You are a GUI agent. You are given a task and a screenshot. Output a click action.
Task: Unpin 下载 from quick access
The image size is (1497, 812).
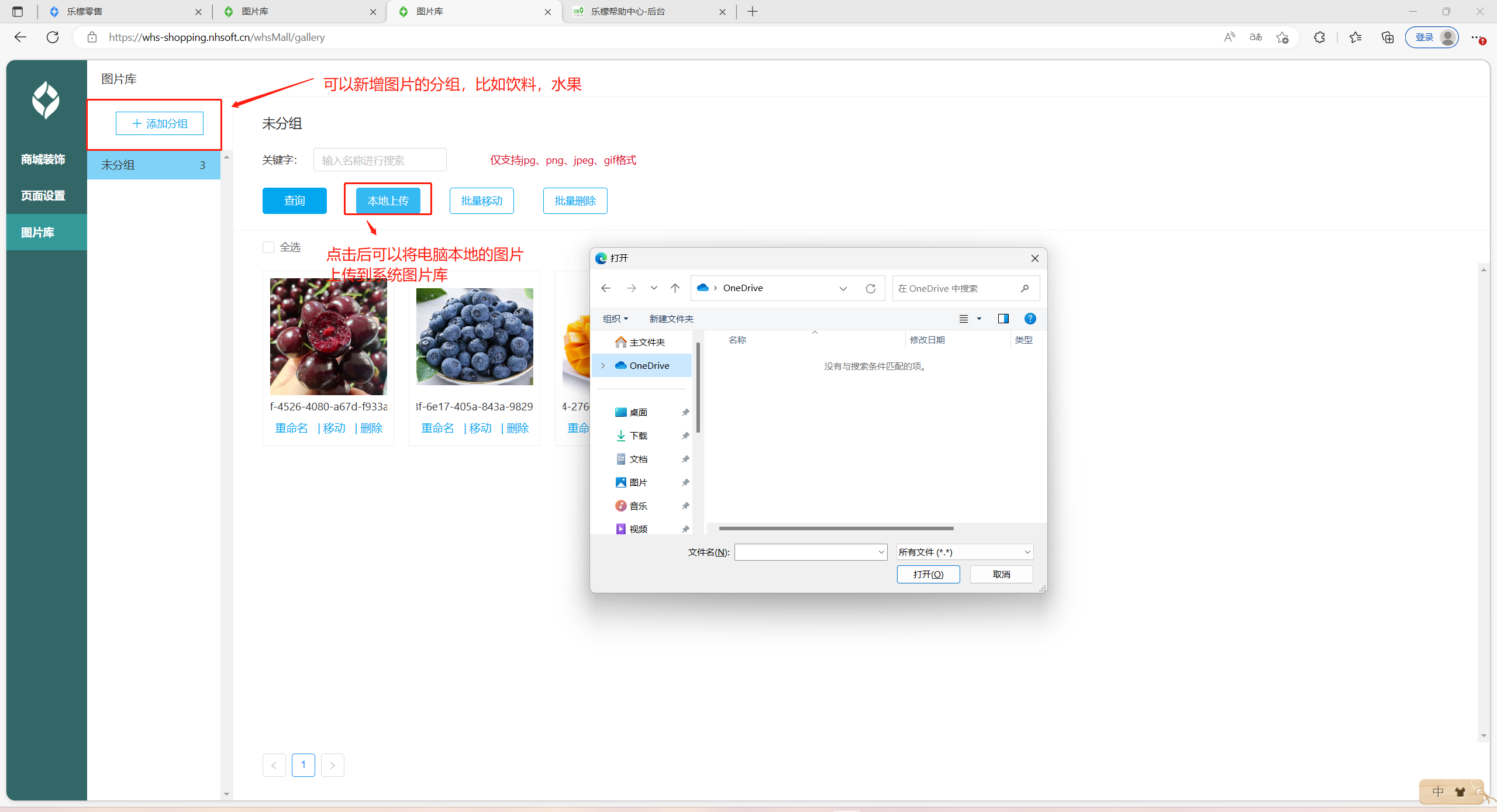pos(685,436)
